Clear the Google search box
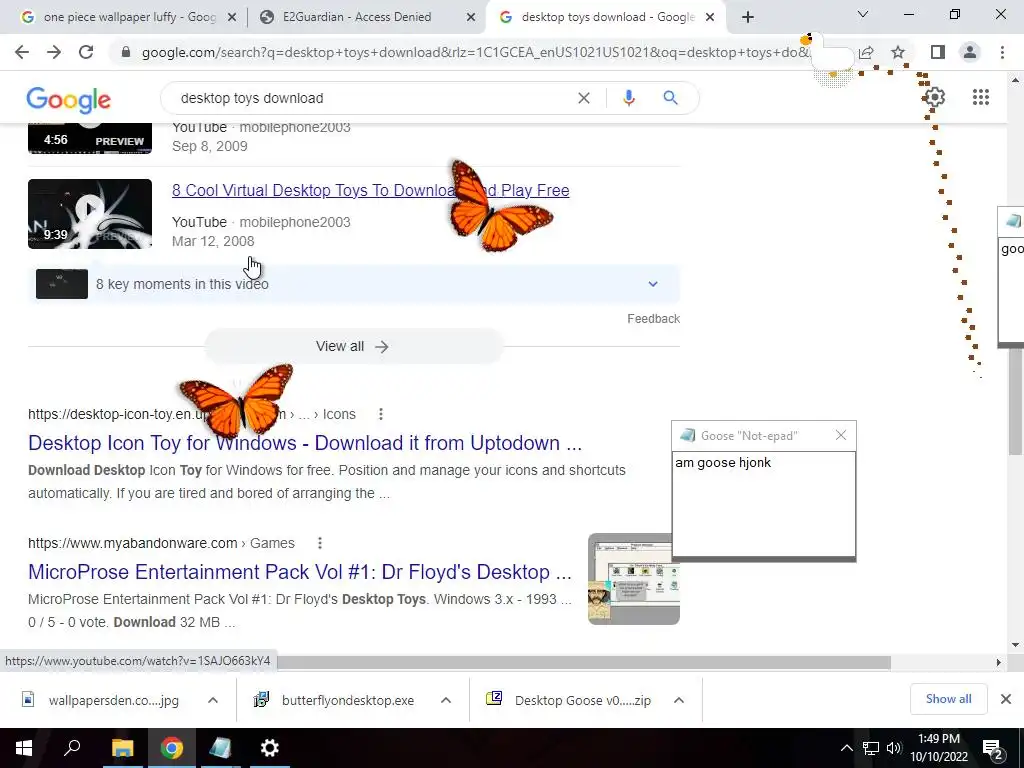Screen dimensions: 1024x768 (x=584, y=98)
